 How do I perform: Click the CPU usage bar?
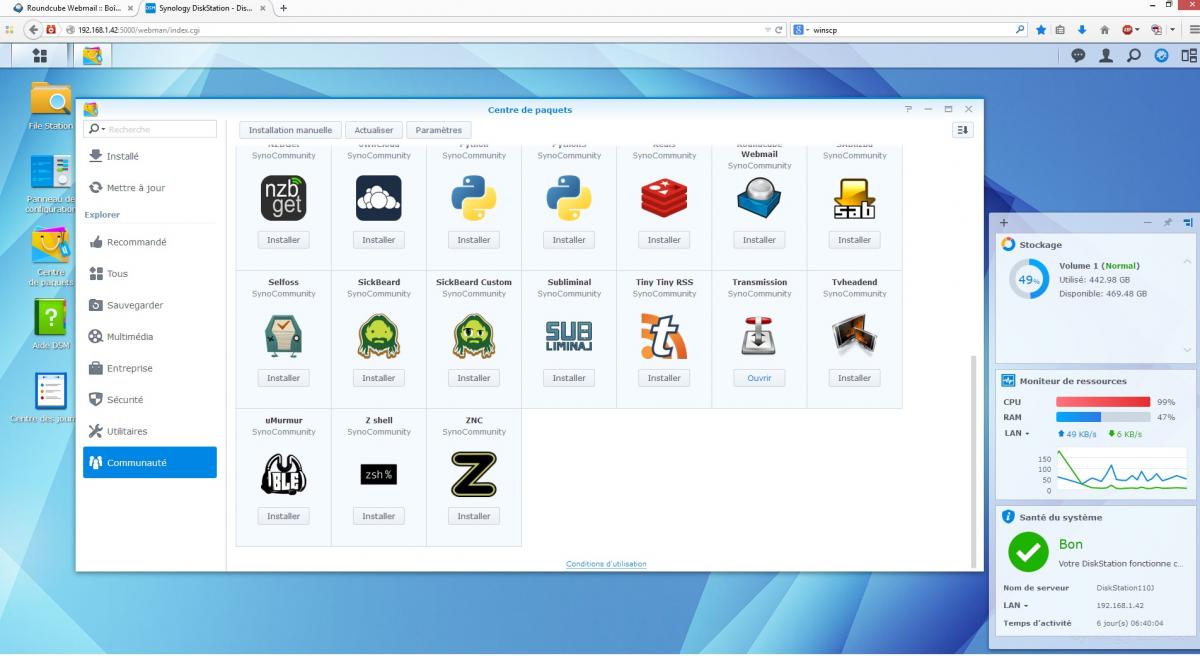pyautogui.click(x=1103, y=402)
